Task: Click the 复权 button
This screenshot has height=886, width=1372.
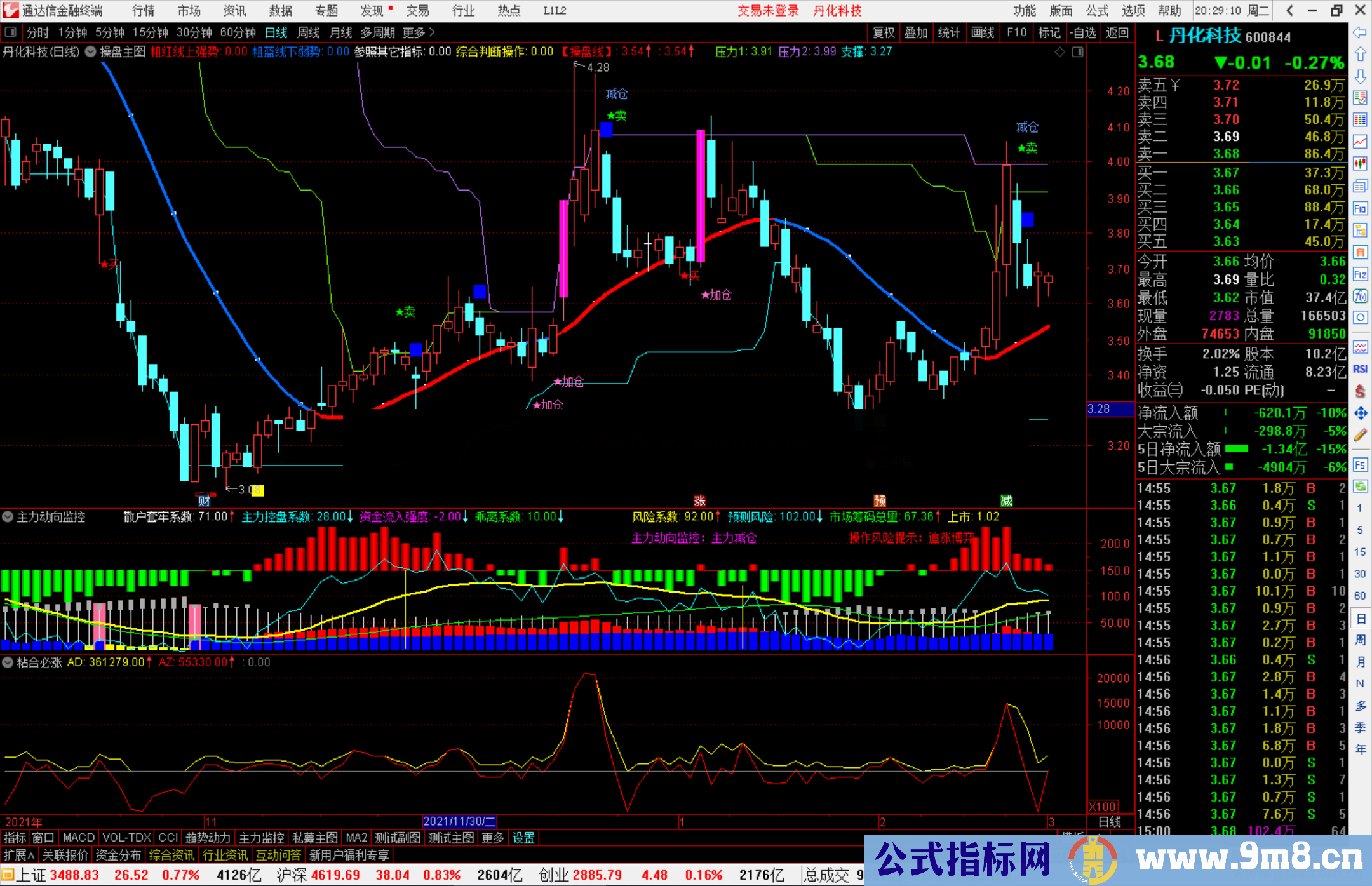Action: pos(884,32)
